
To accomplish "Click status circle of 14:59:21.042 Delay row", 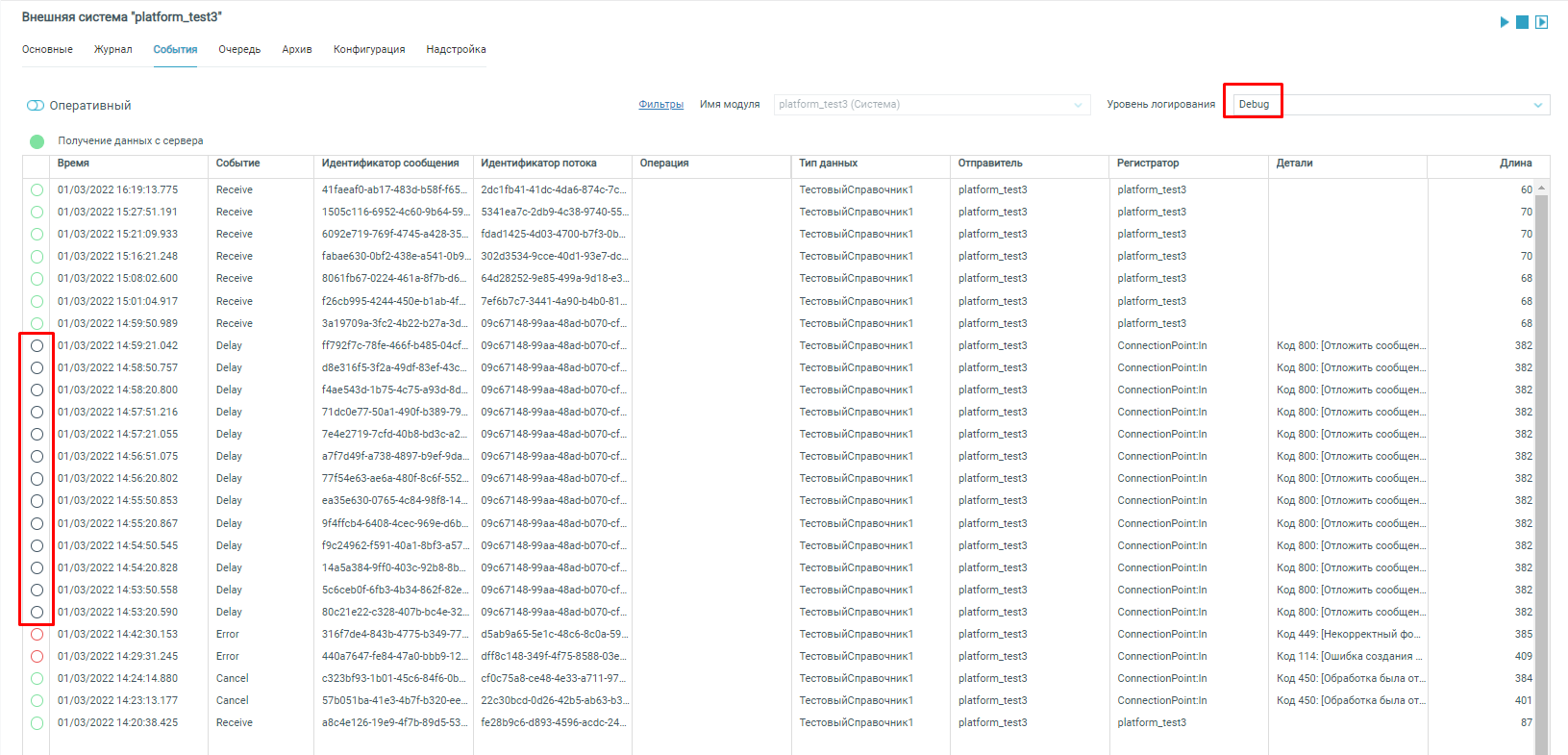I will (x=37, y=346).
